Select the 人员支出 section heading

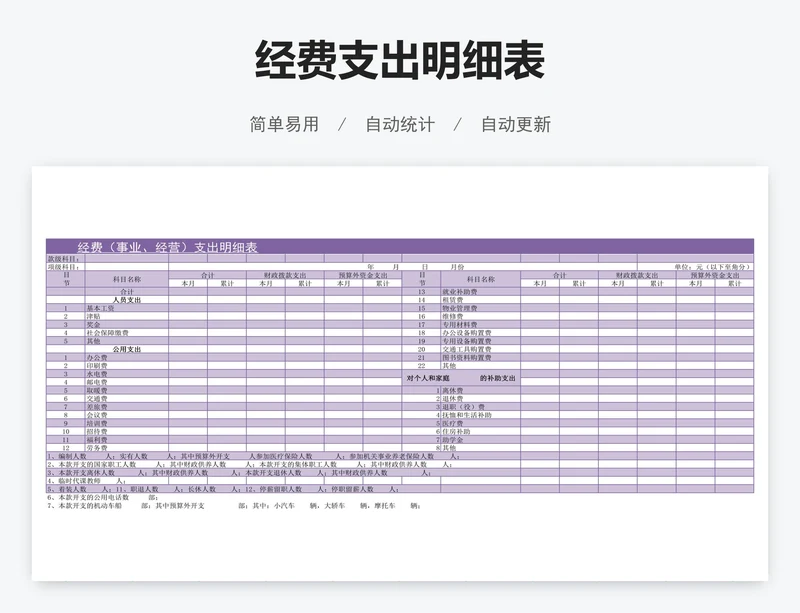coord(127,300)
